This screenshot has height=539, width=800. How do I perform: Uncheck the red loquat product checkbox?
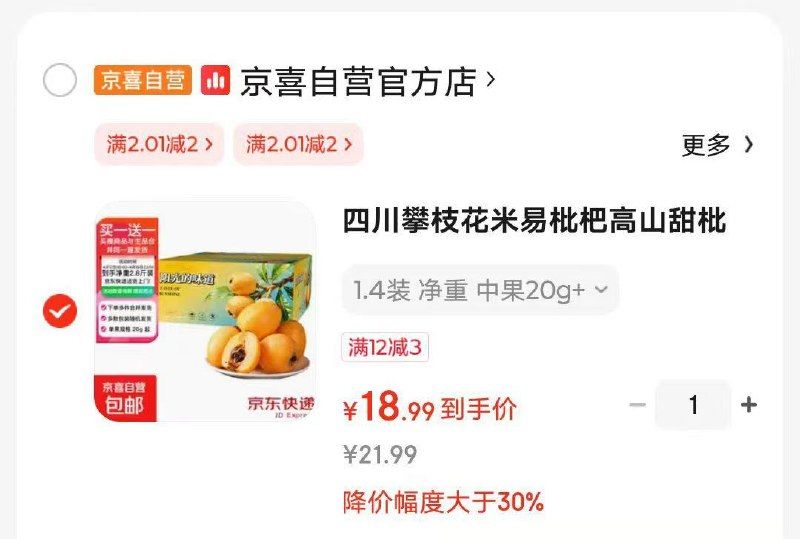(60, 311)
